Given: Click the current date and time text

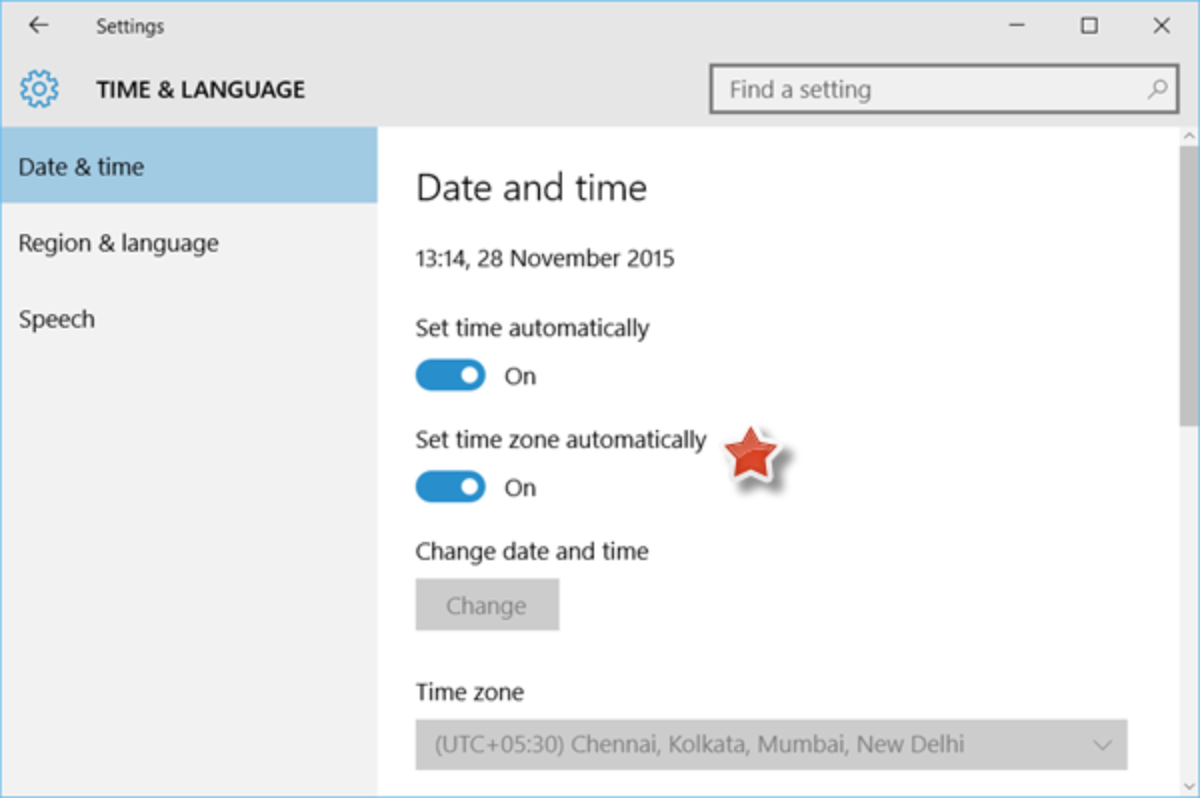Looking at the screenshot, I should 545,259.
